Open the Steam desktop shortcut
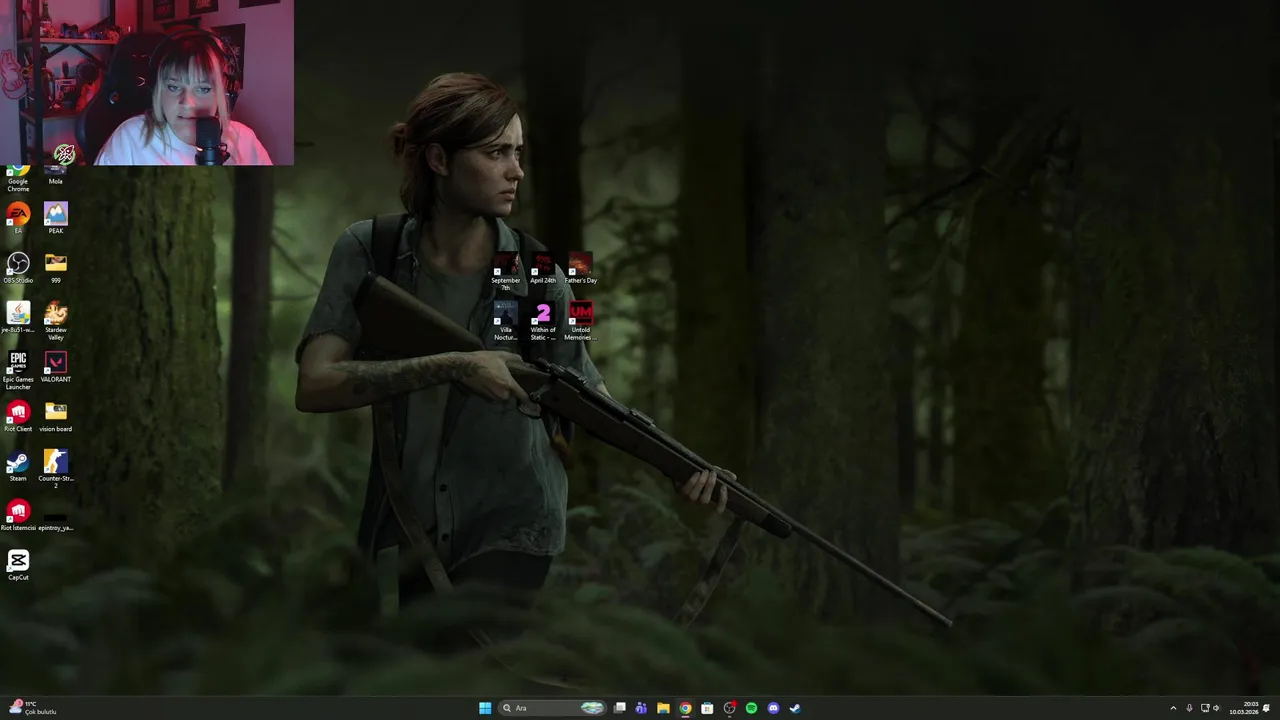The image size is (1280, 720). [x=18, y=465]
